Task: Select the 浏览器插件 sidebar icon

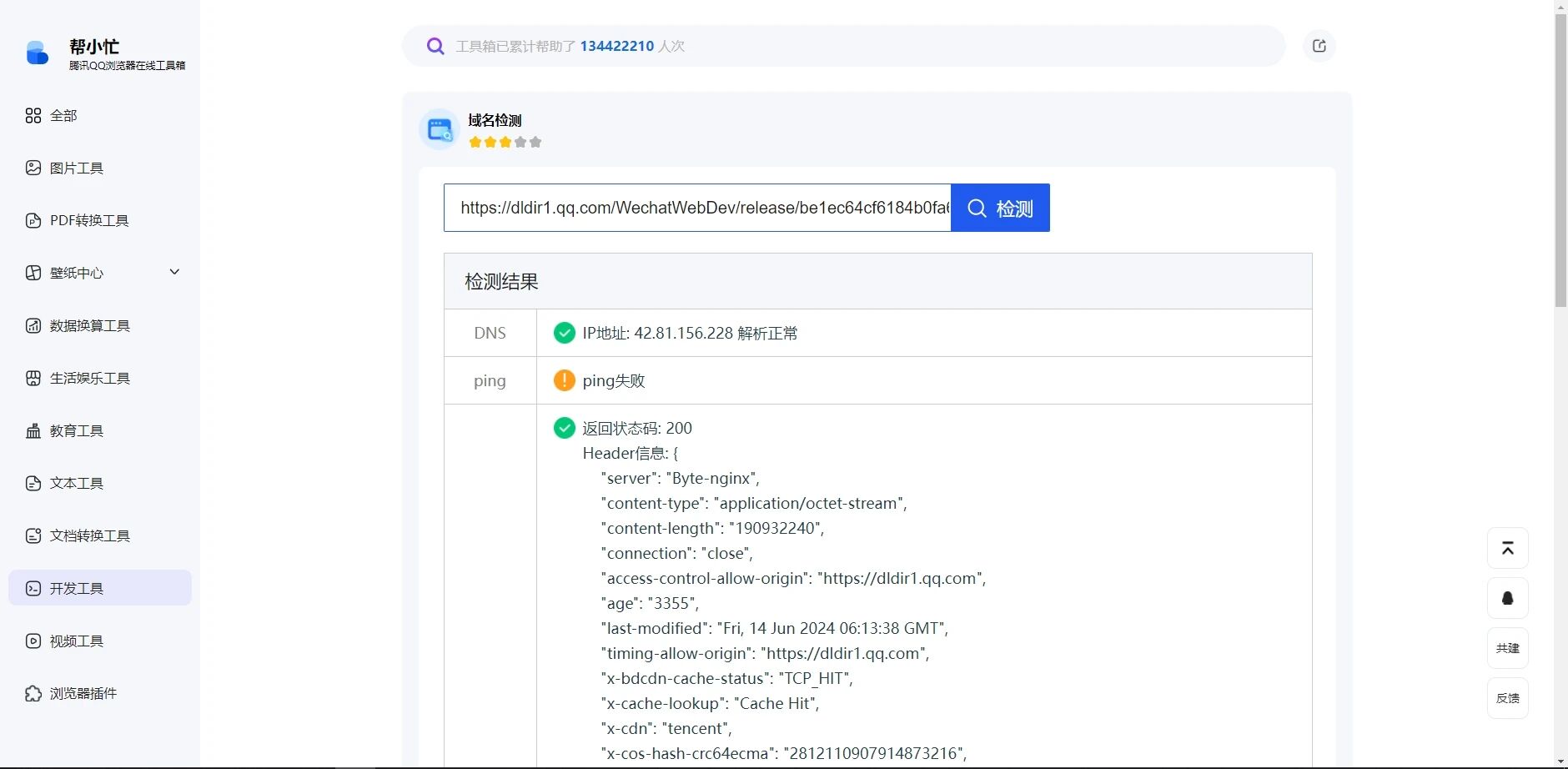Action: [x=33, y=694]
